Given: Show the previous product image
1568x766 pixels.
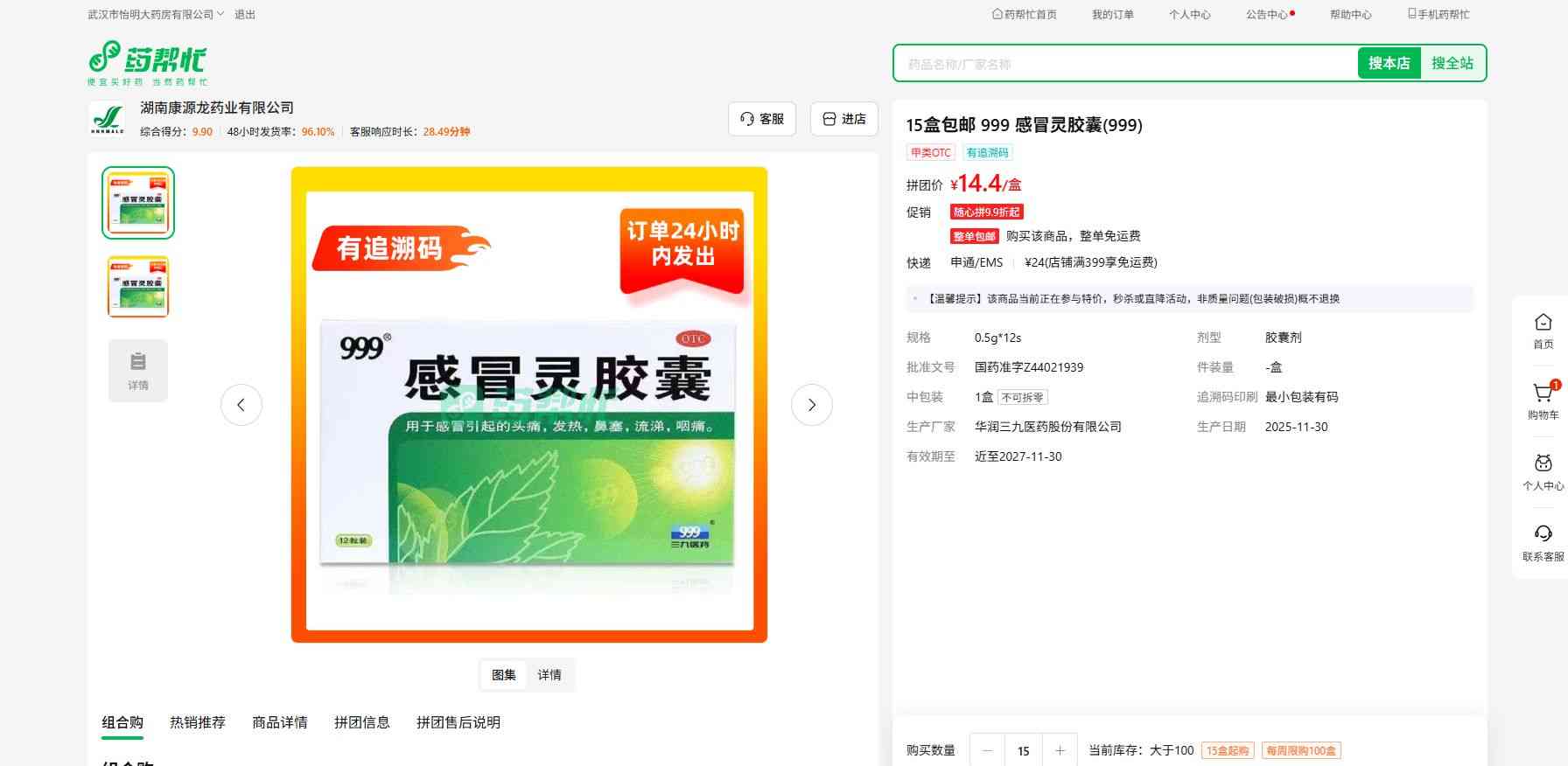Looking at the screenshot, I should (x=241, y=405).
